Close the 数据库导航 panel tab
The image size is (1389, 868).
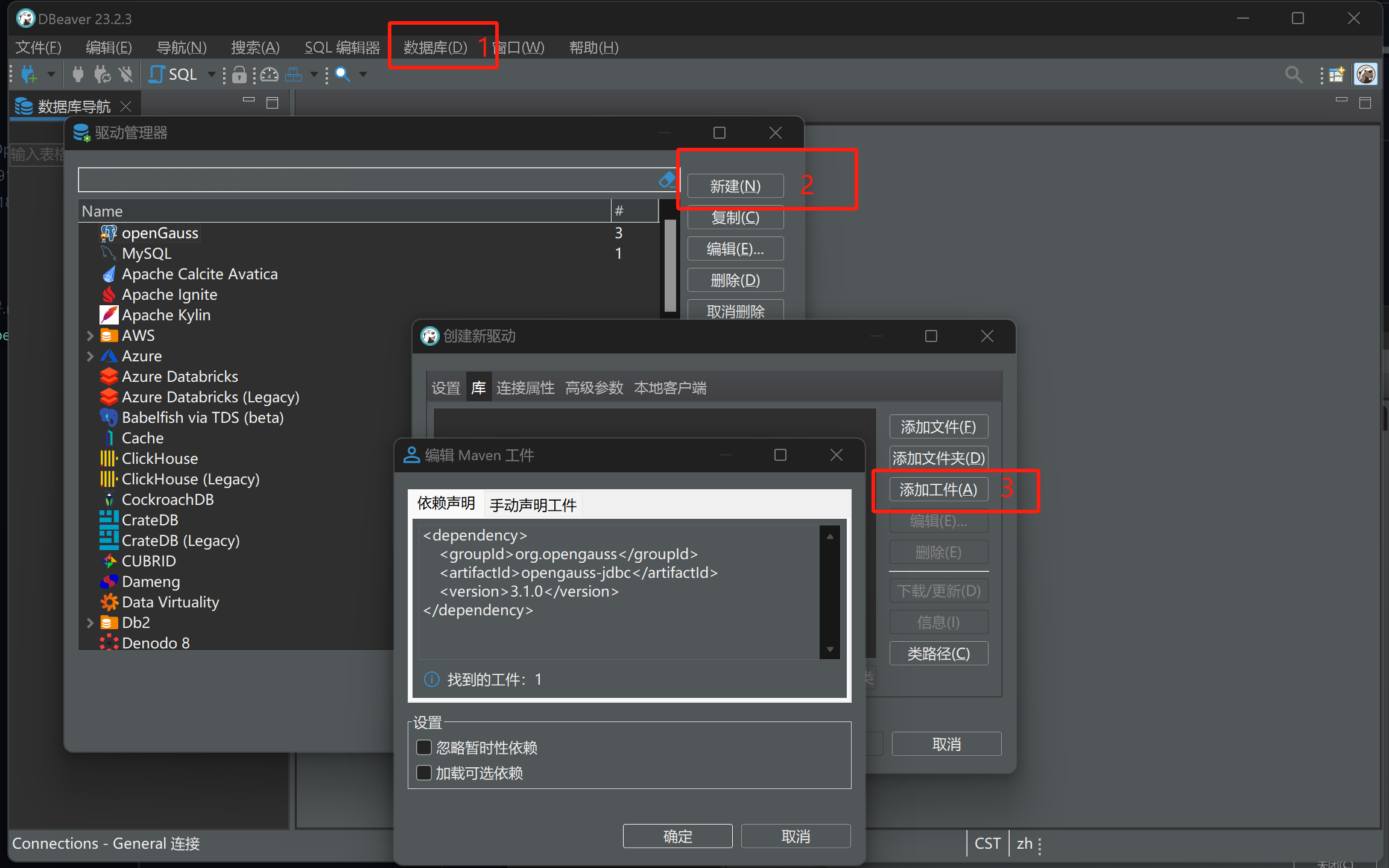(125, 107)
